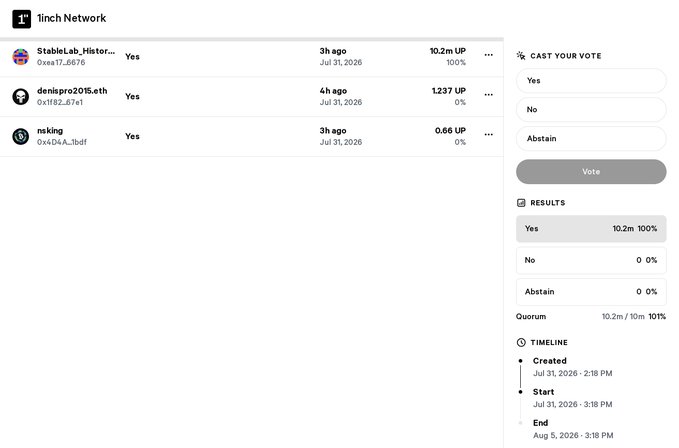Select the Abstain vote option
Image resolution: width=679 pixels, height=448 pixels.
[x=591, y=139]
